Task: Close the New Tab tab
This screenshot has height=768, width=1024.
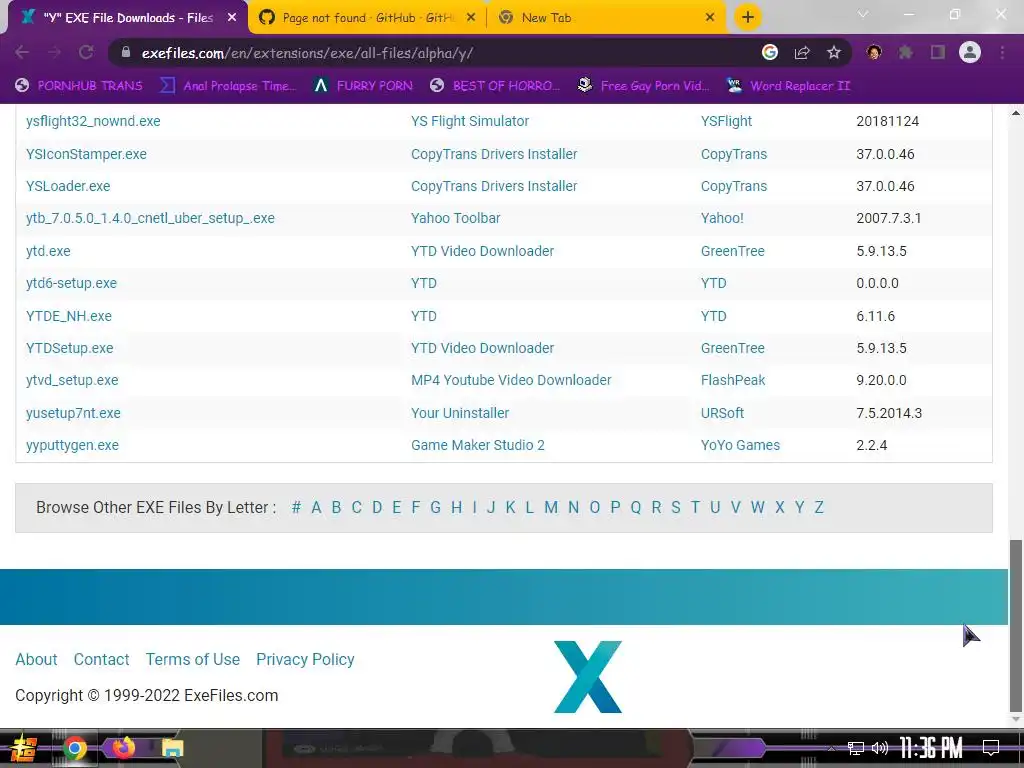Action: coord(710,18)
